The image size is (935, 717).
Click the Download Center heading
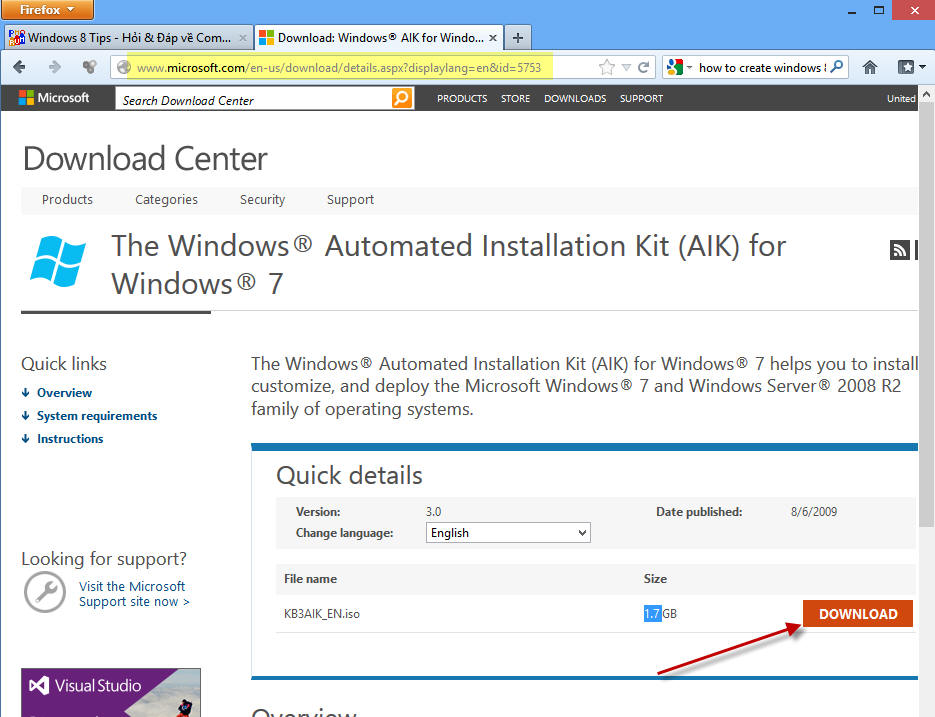pos(145,159)
